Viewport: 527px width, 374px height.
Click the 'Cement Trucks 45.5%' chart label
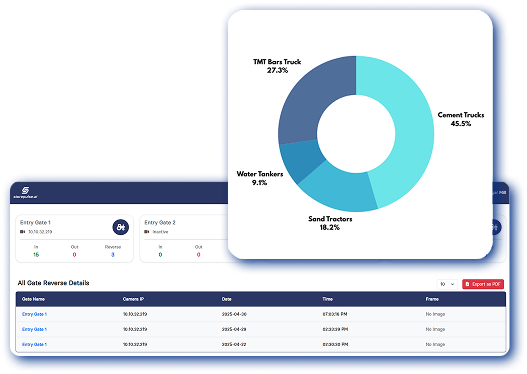tap(461, 119)
